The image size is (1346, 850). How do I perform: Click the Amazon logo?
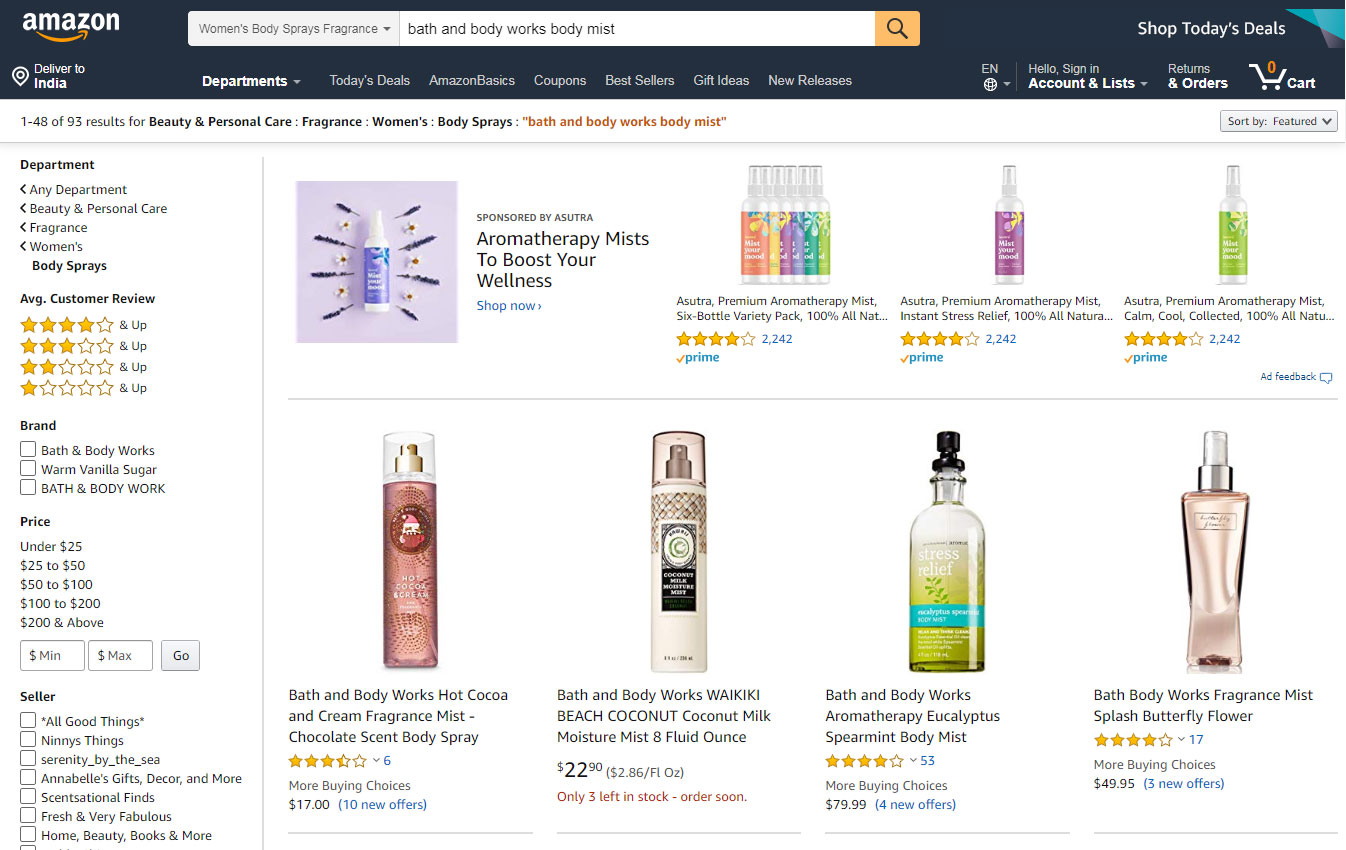(70, 27)
